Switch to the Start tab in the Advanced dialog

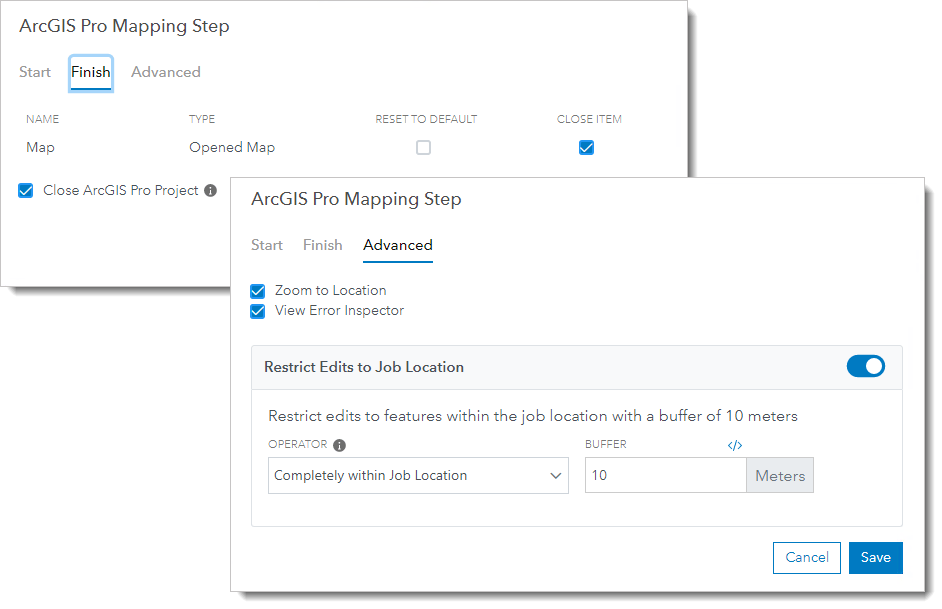[x=266, y=245]
